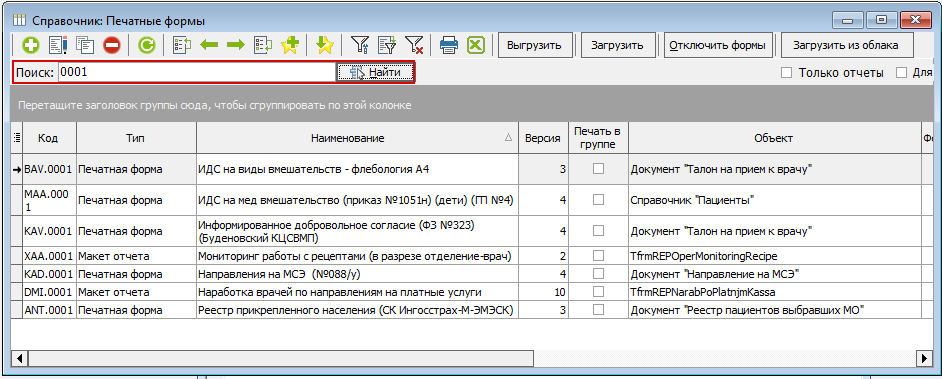Image resolution: width=942 pixels, height=379 pixels.
Task: Toggle Печать в группе for MAA.0001 row
Action: (598, 200)
